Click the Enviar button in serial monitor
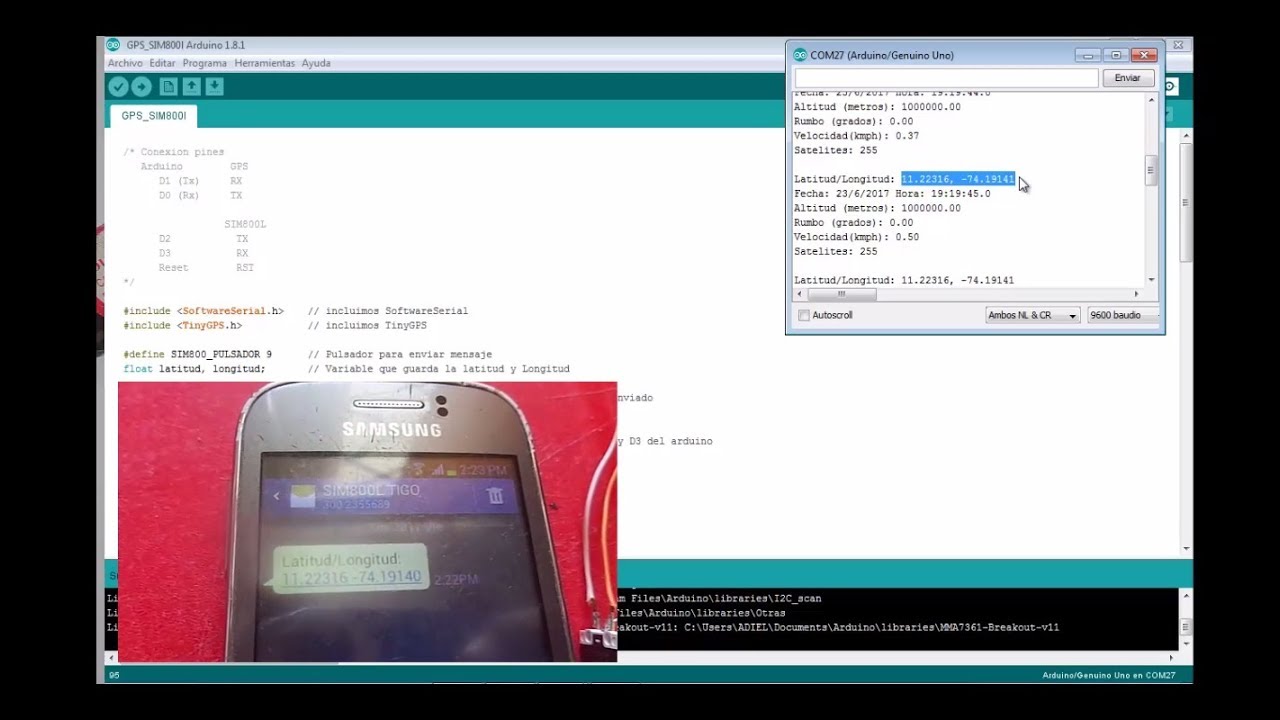 coord(1127,78)
